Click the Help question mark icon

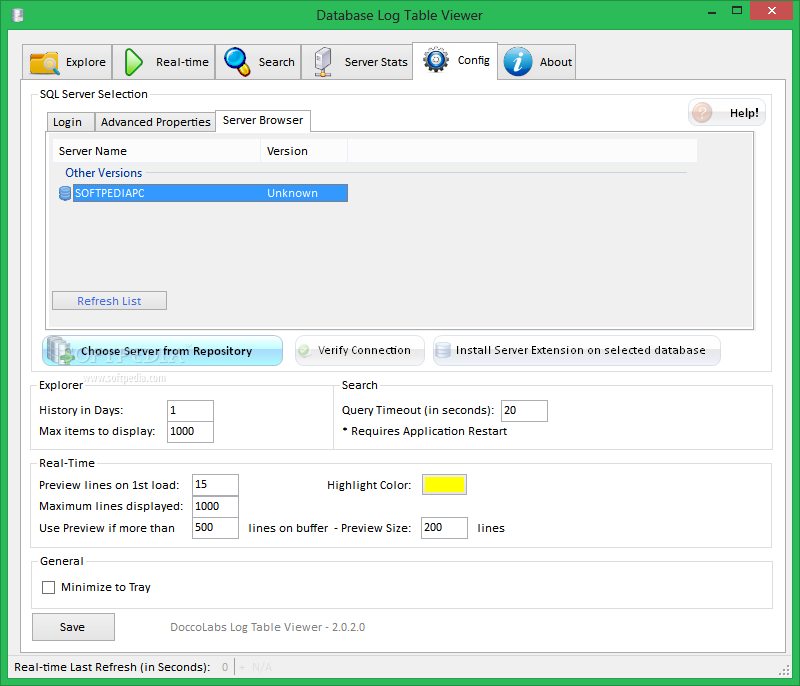(702, 112)
